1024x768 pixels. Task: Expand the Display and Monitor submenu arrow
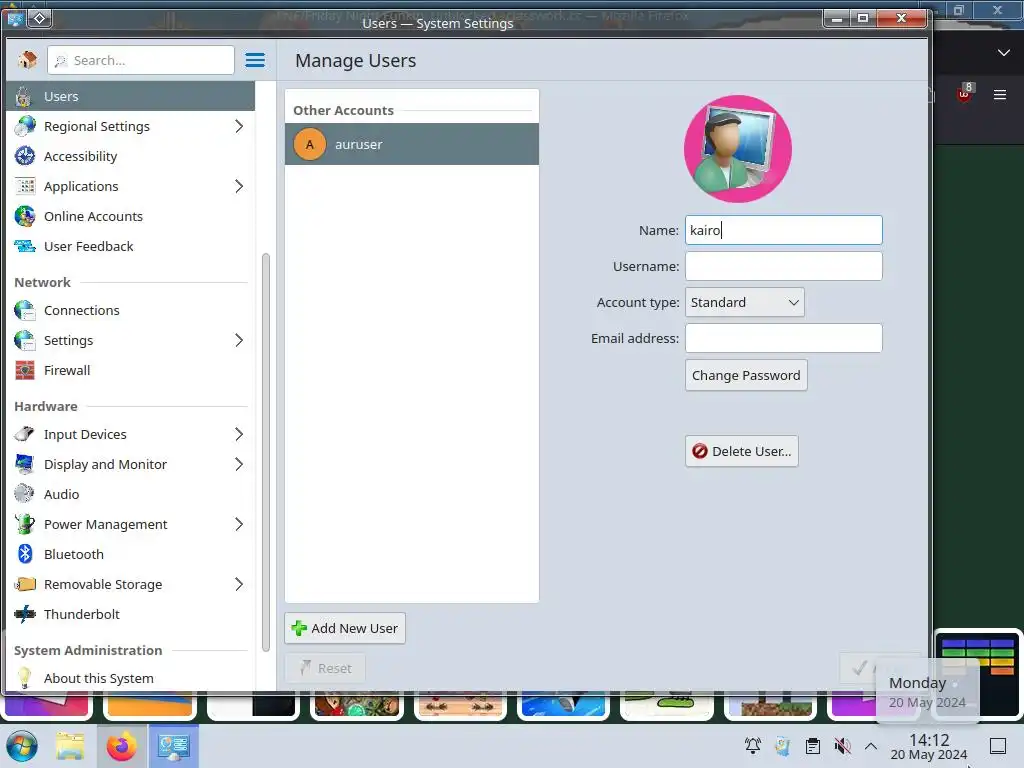(239, 464)
